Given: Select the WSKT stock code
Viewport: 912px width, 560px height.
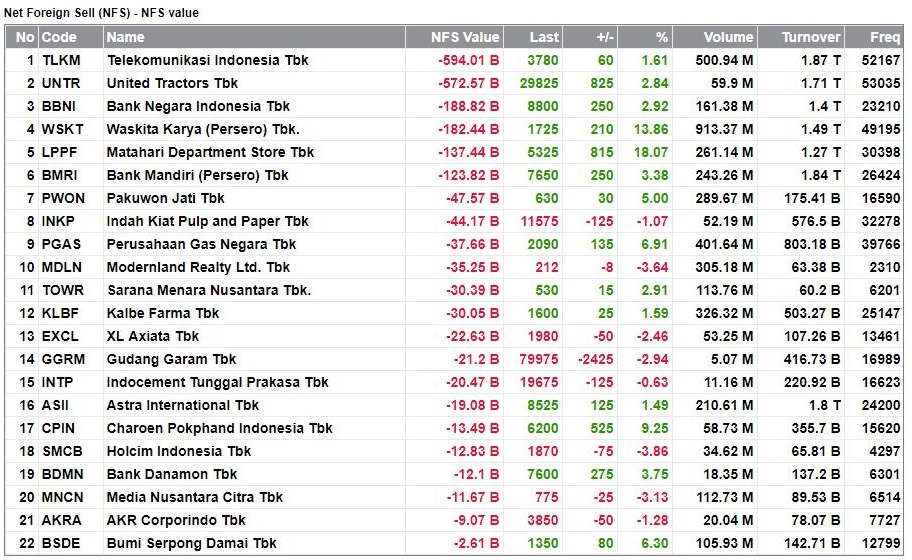Looking at the screenshot, I should point(62,129).
